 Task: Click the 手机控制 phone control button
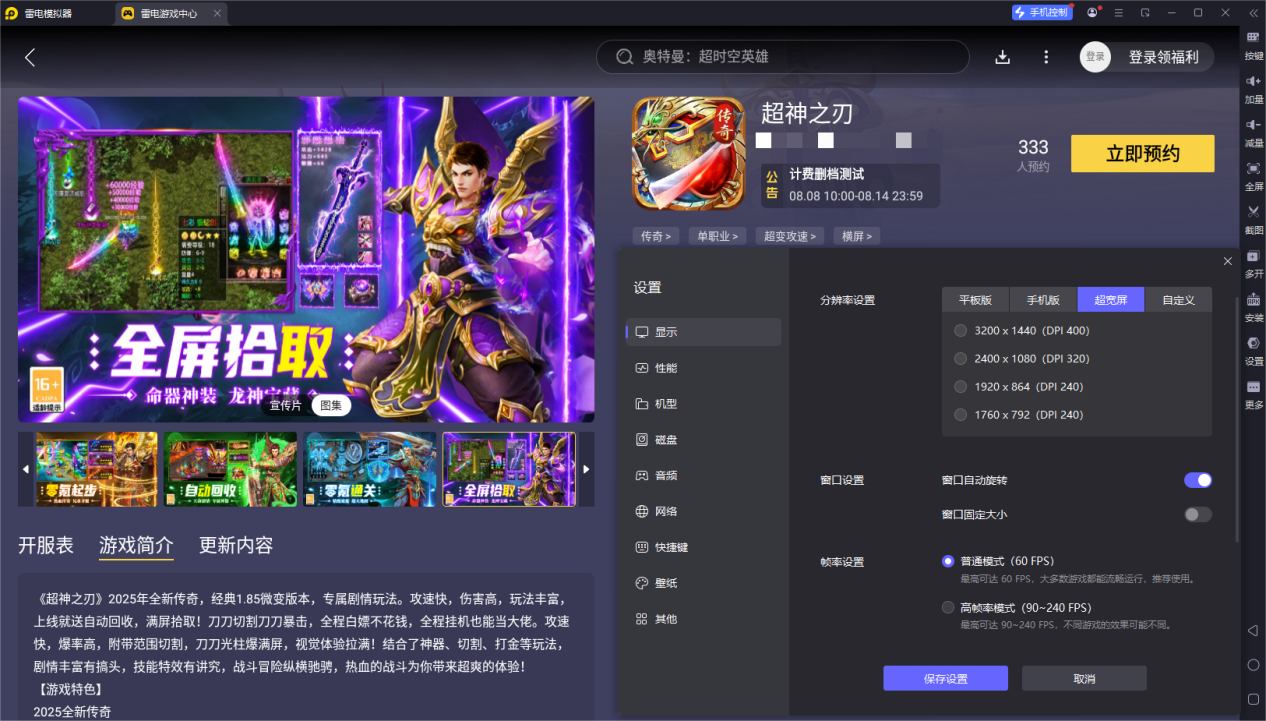tap(1042, 13)
